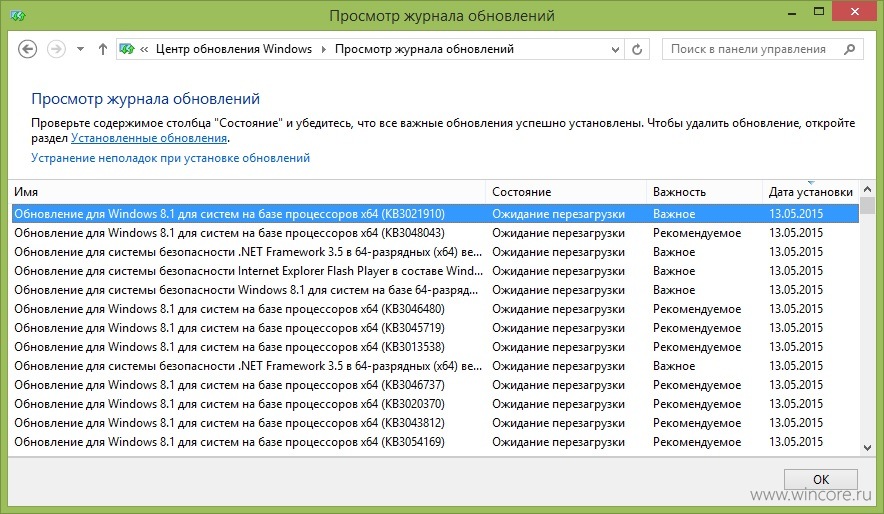Image resolution: width=884 pixels, height=514 pixels.
Task: Sort by the Важность column header
Action: coord(704,192)
